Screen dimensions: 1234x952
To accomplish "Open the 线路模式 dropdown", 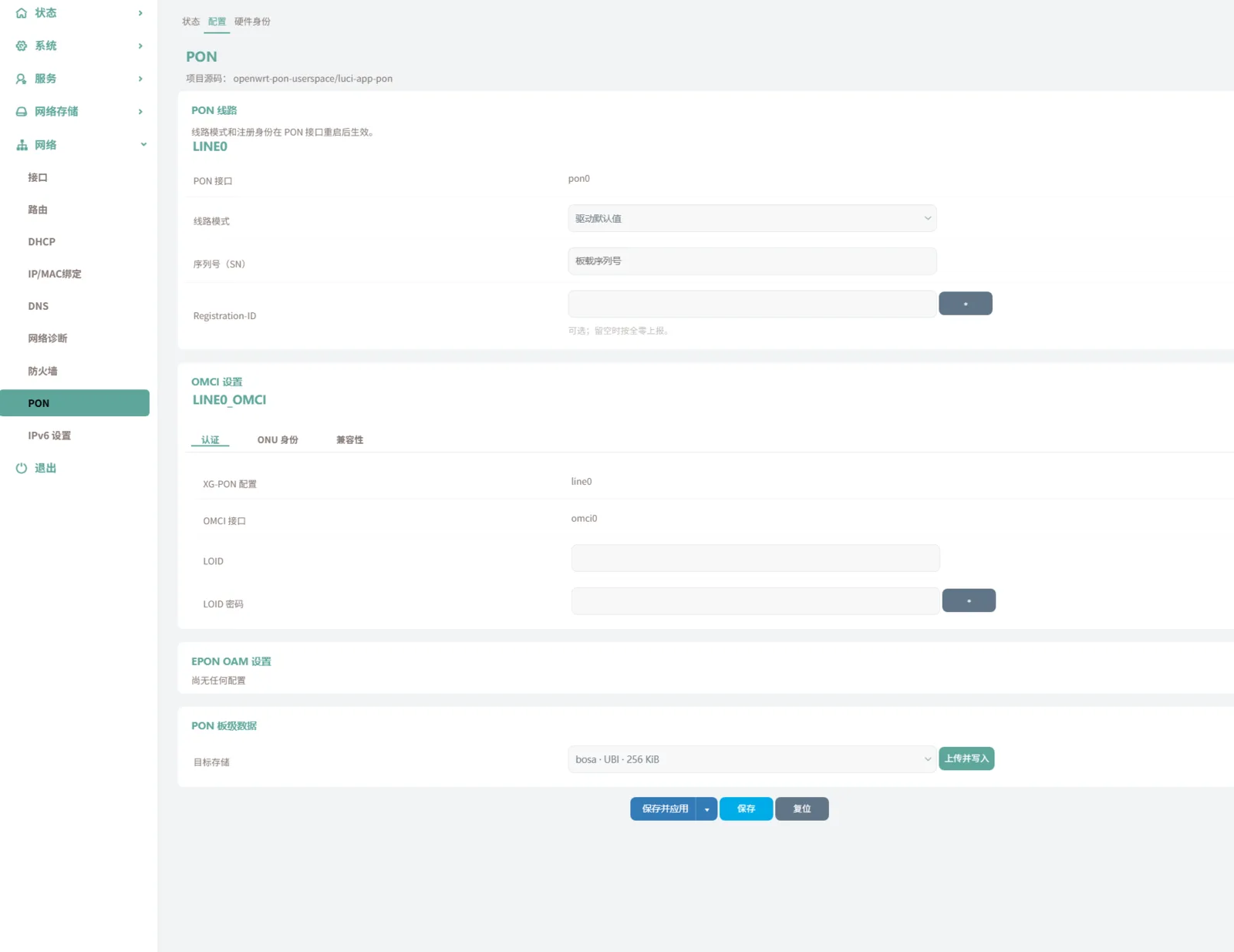I will [752, 218].
